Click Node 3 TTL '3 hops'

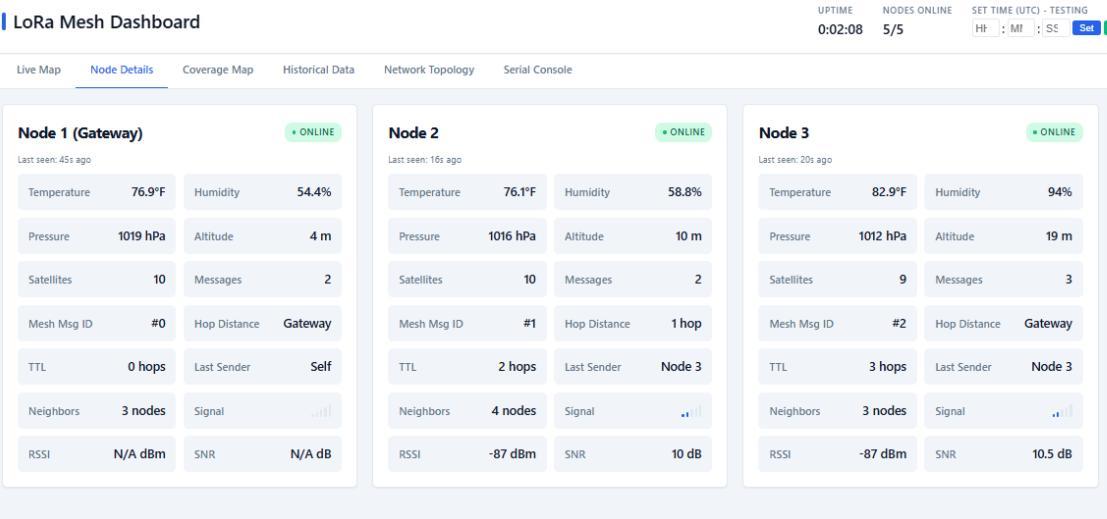pyautogui.click(x=887, y=366)
